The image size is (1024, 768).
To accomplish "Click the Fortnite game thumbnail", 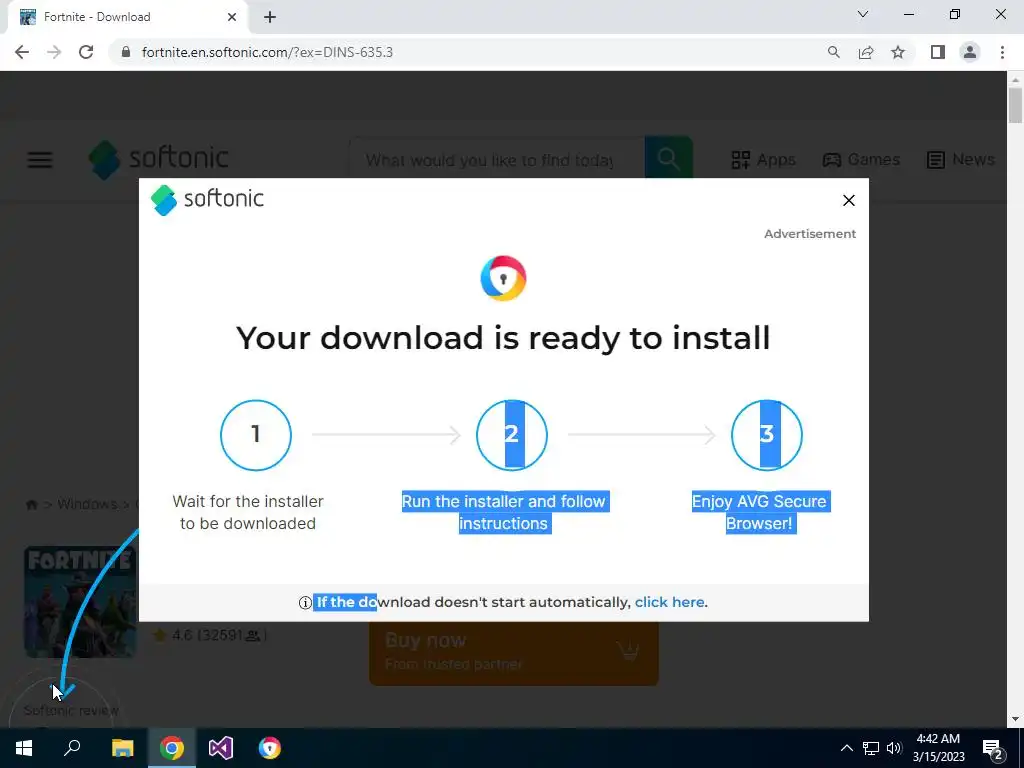I will click(x=80, y=601).
